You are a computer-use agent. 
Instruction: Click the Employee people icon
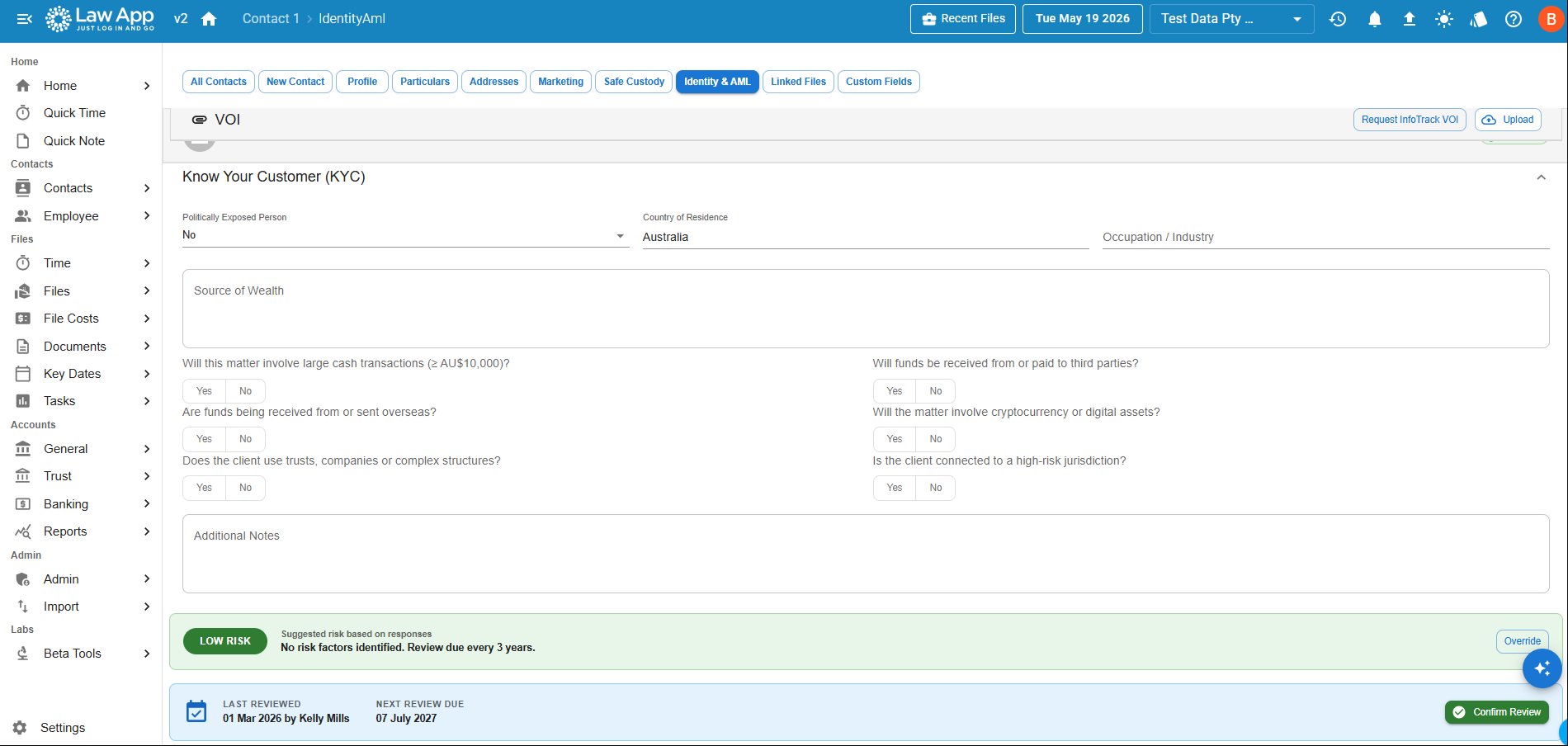[x=23, y=216]
